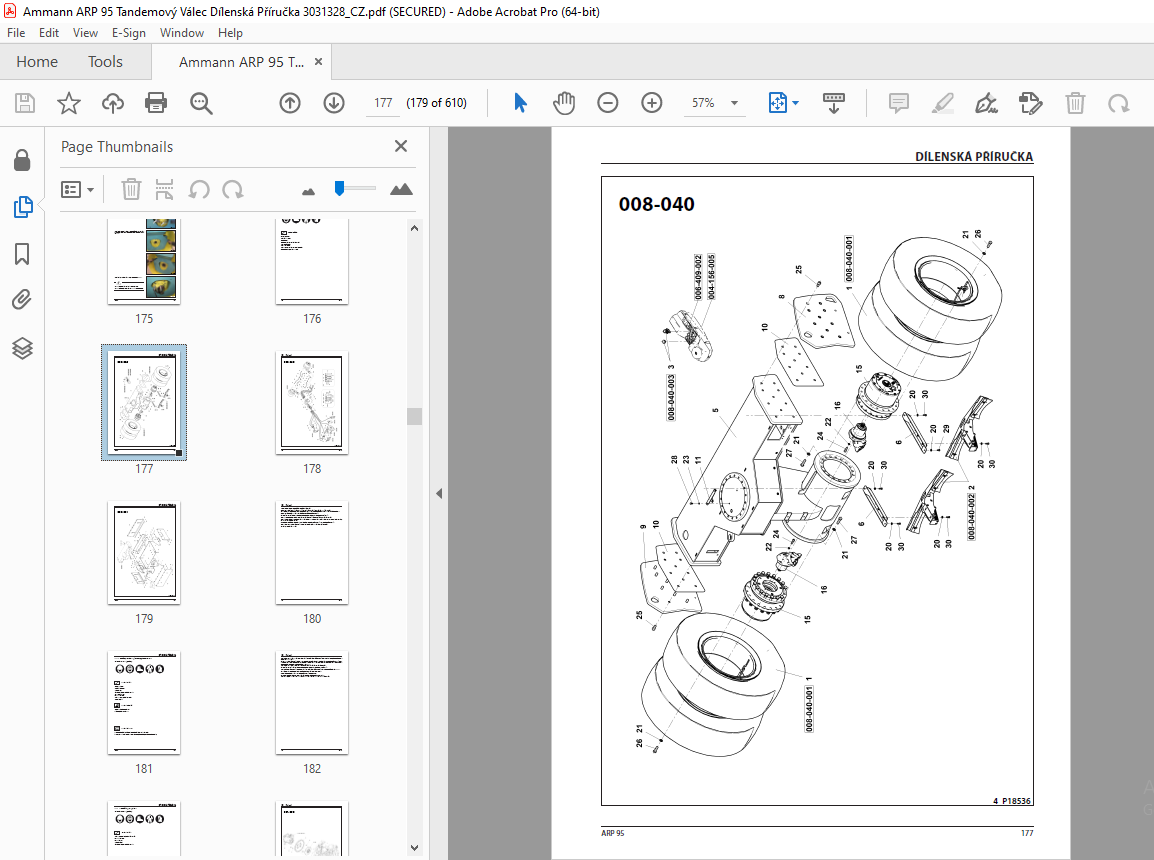Collapse the navigation pane arrow
The height and width of the screenshot is (860, 1154).
(x=439, y=494)
